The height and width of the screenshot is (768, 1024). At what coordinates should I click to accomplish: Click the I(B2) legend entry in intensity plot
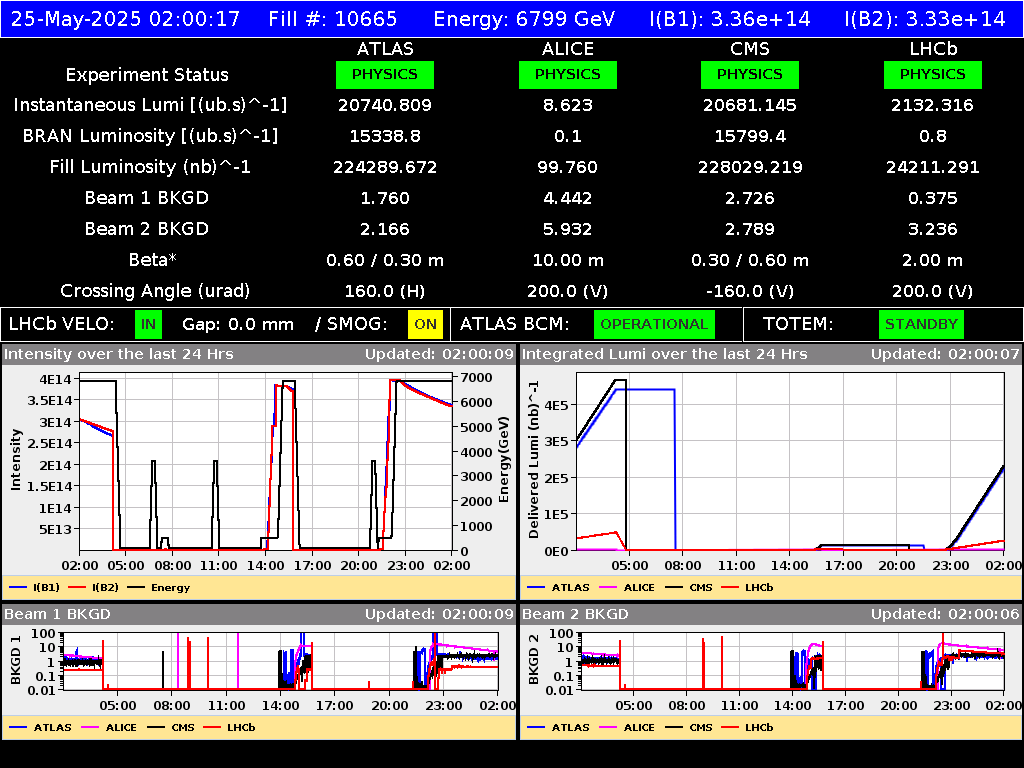[93, 587]
